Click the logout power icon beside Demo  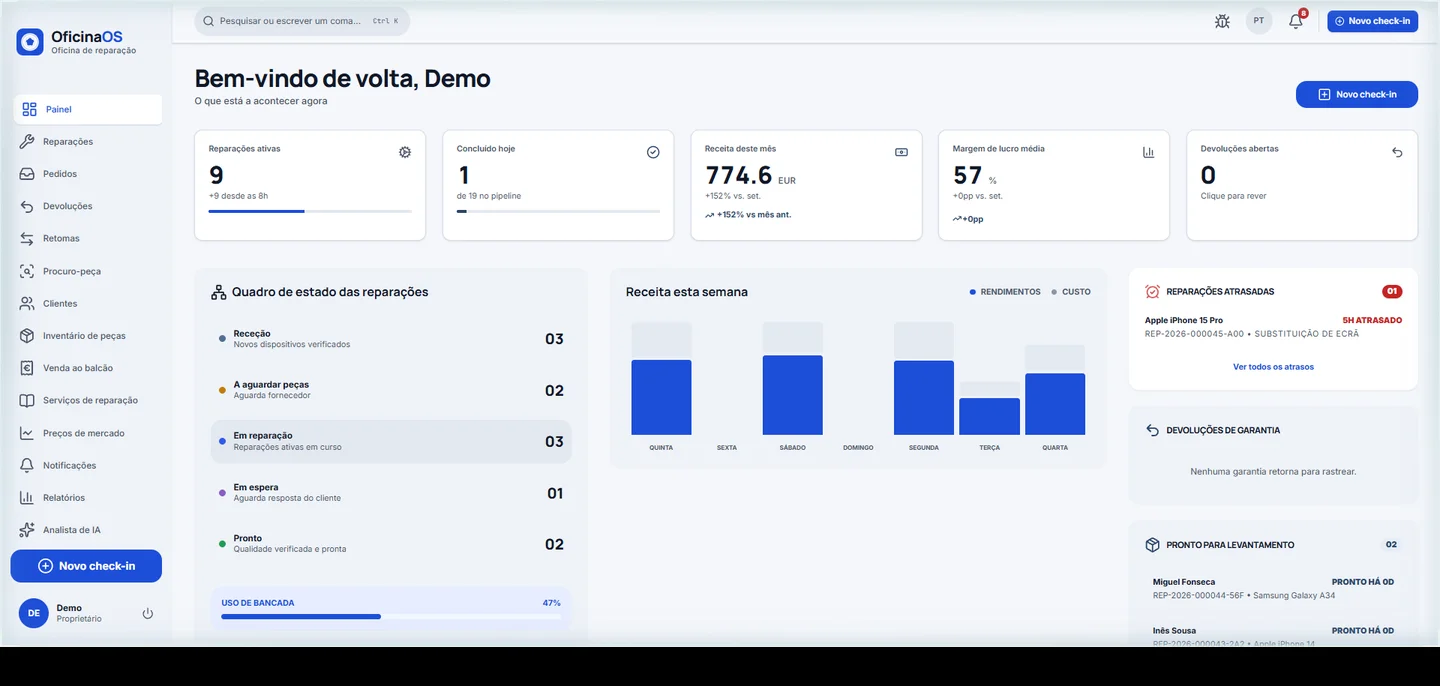point(148,613)
